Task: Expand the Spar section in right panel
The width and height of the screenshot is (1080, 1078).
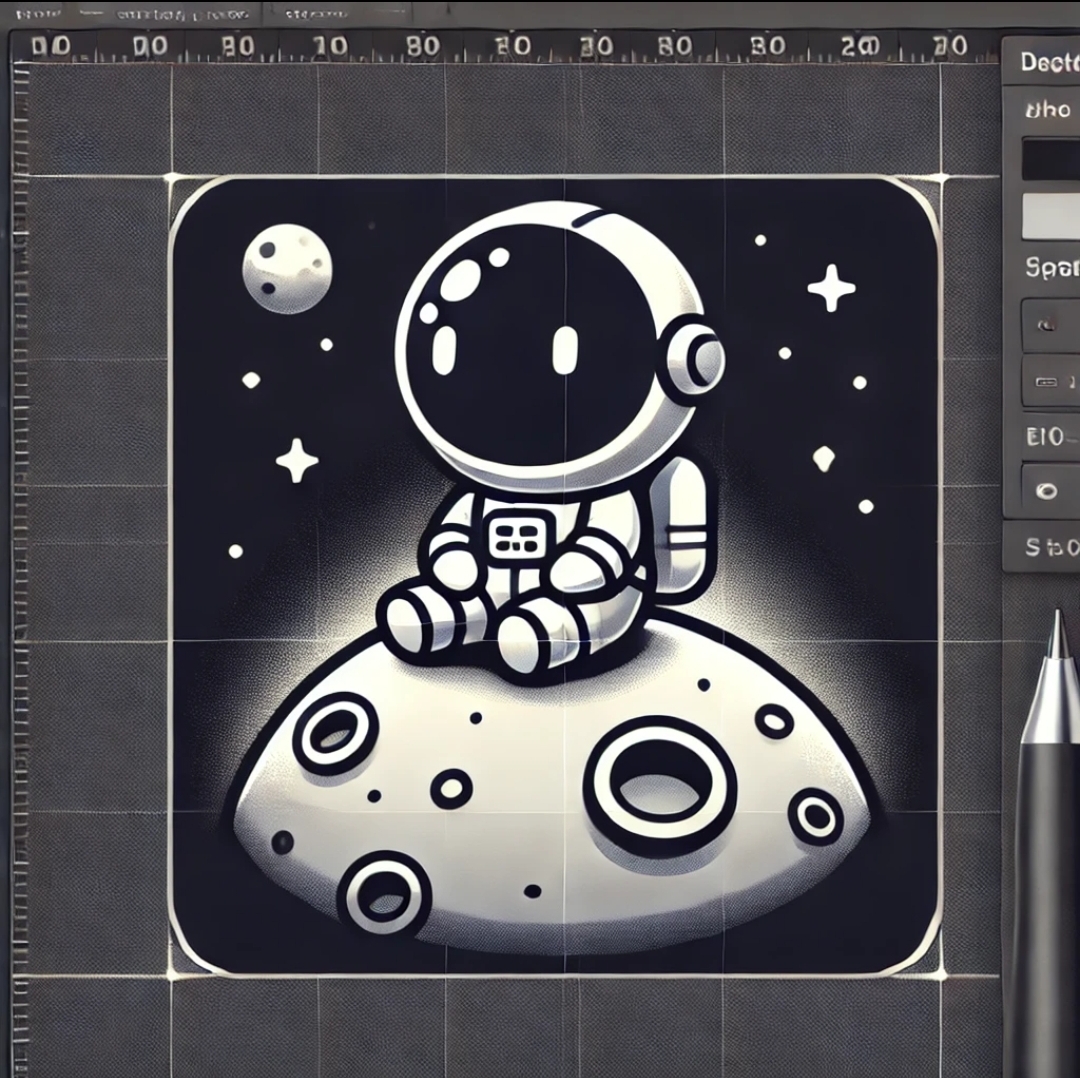Action: [x=1050, y=267]
